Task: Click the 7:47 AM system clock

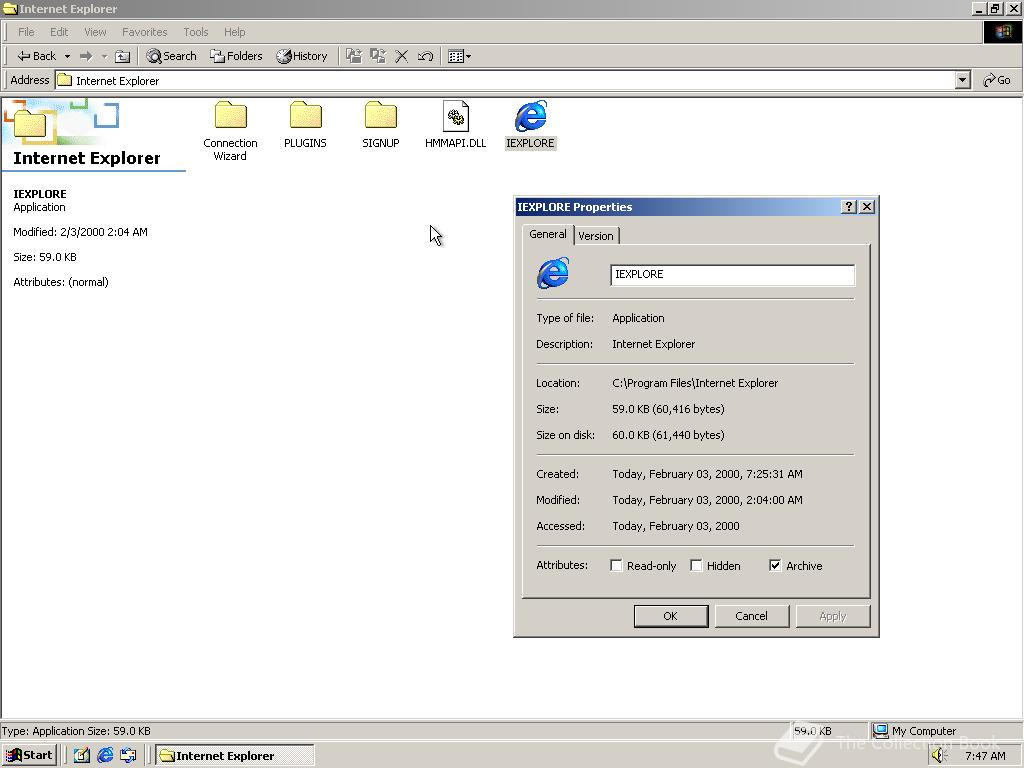Action: pyautogui.click(x=985, y=756)
